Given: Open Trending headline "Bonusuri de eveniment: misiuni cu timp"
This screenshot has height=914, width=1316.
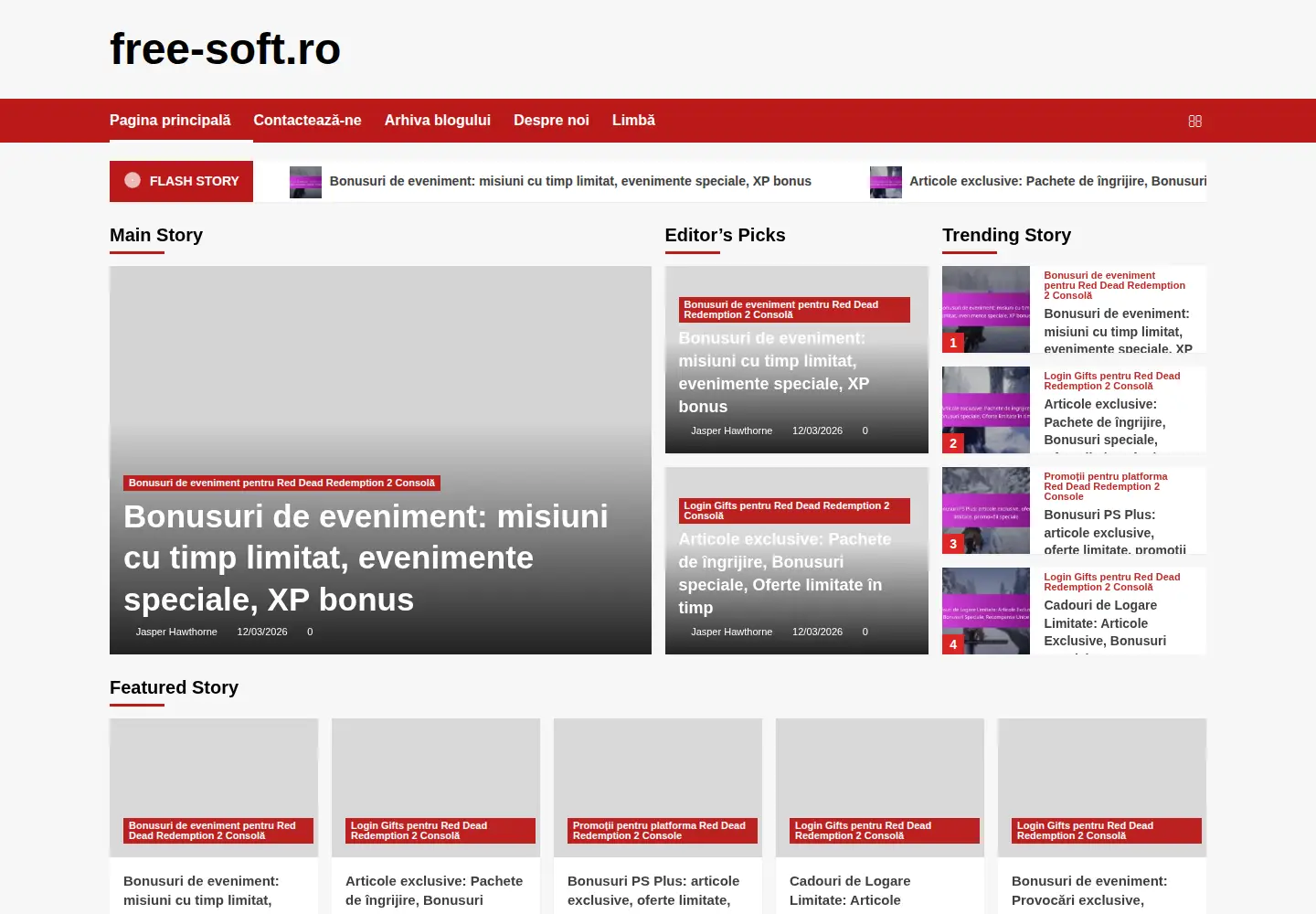Looking at the screenshot, I should tap(1118, 331).
